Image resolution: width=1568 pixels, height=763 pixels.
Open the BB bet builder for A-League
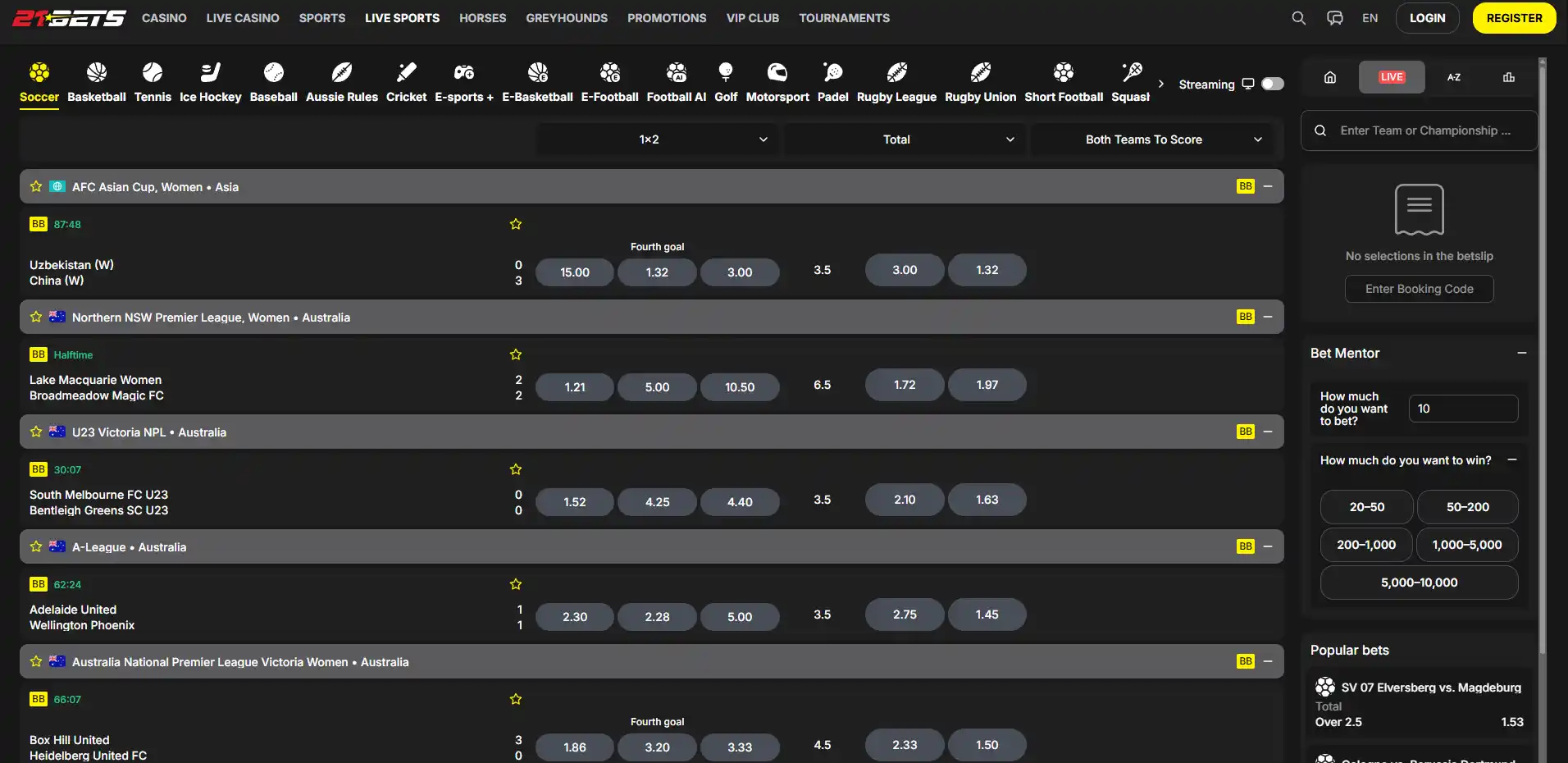[1245, 546]
